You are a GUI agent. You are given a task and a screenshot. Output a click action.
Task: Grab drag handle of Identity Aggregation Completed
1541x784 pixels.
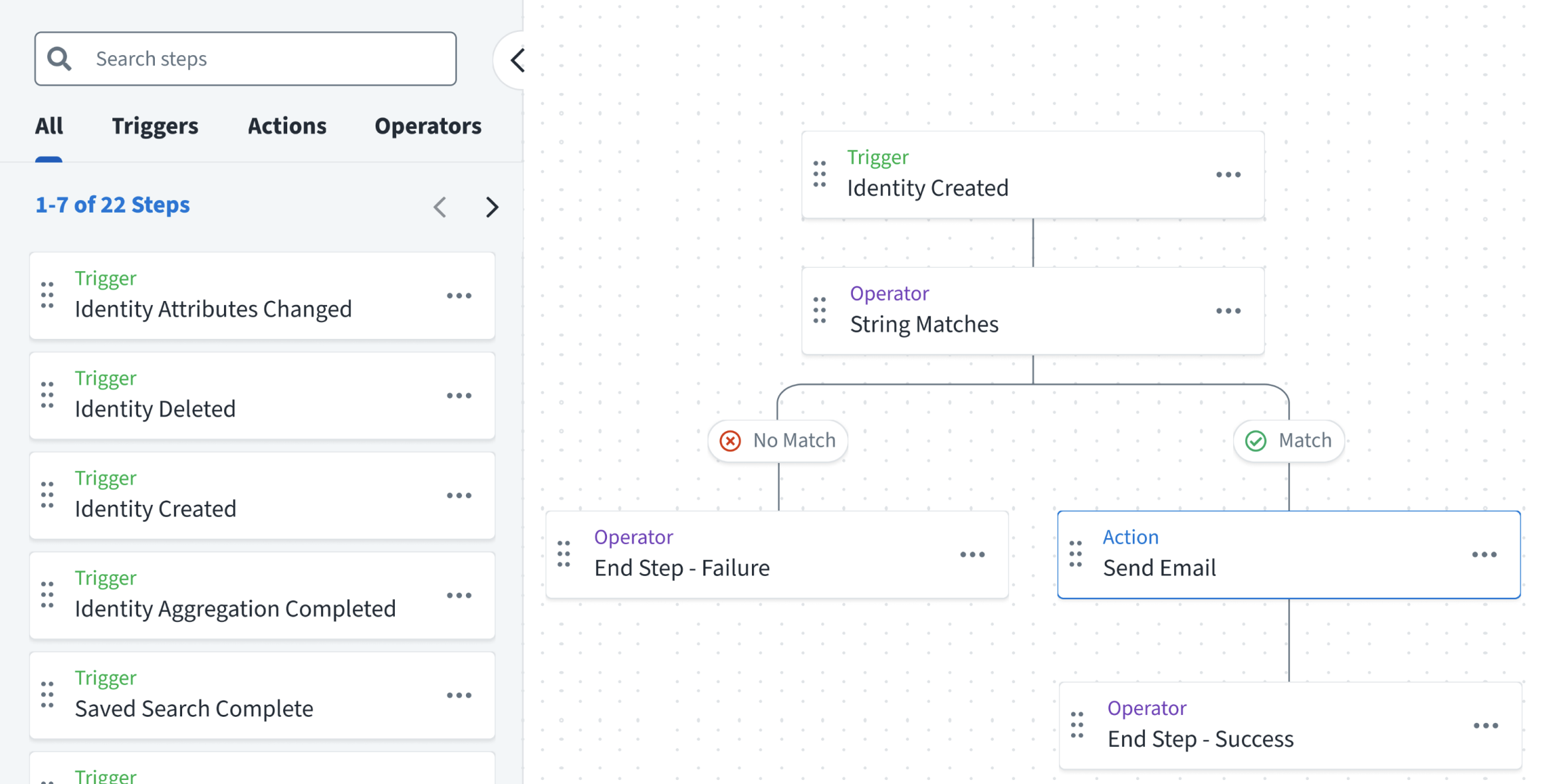point(47,595)
